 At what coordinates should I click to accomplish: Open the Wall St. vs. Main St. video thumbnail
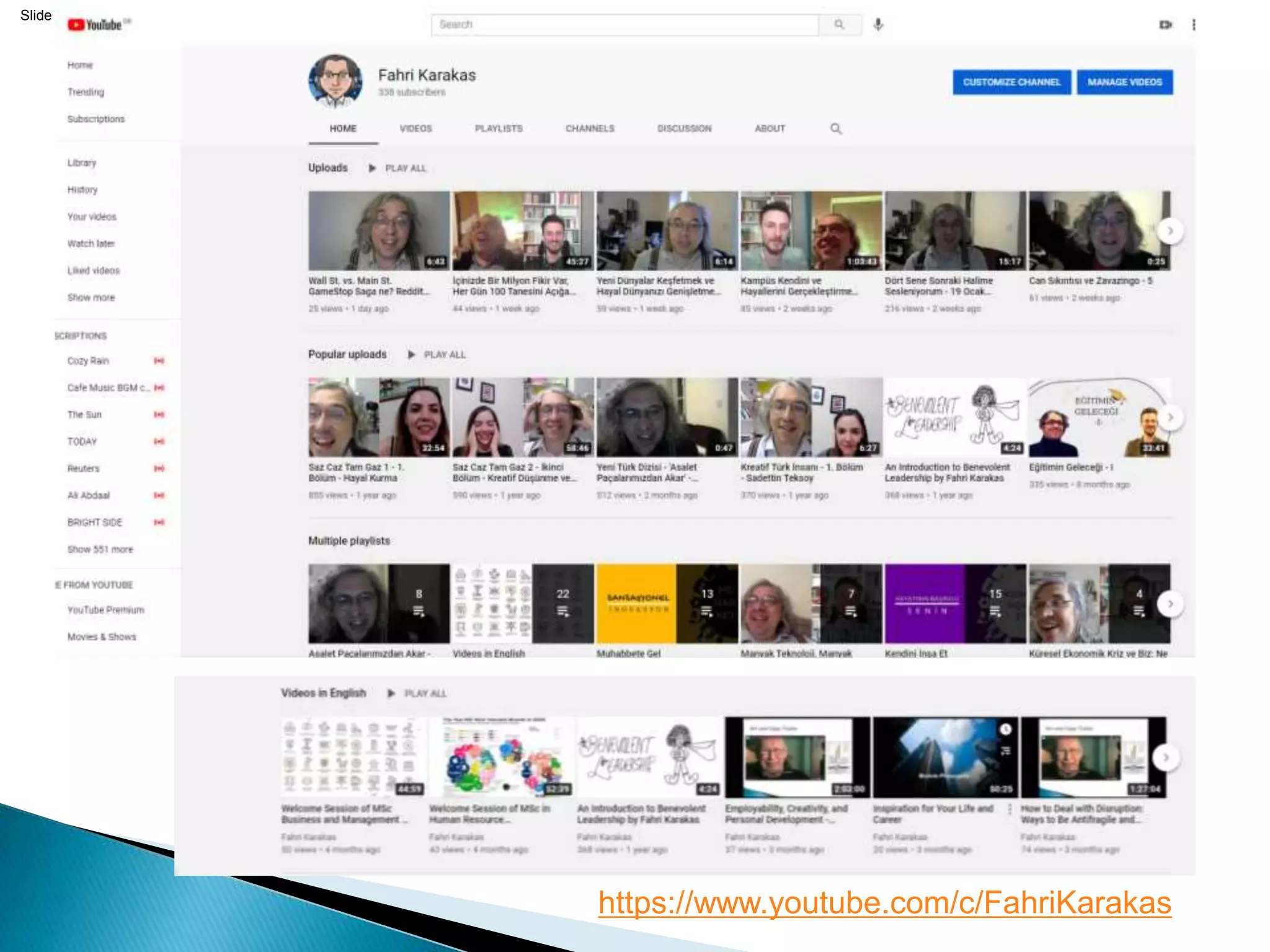pyautogui.click(x=379, y=231)
